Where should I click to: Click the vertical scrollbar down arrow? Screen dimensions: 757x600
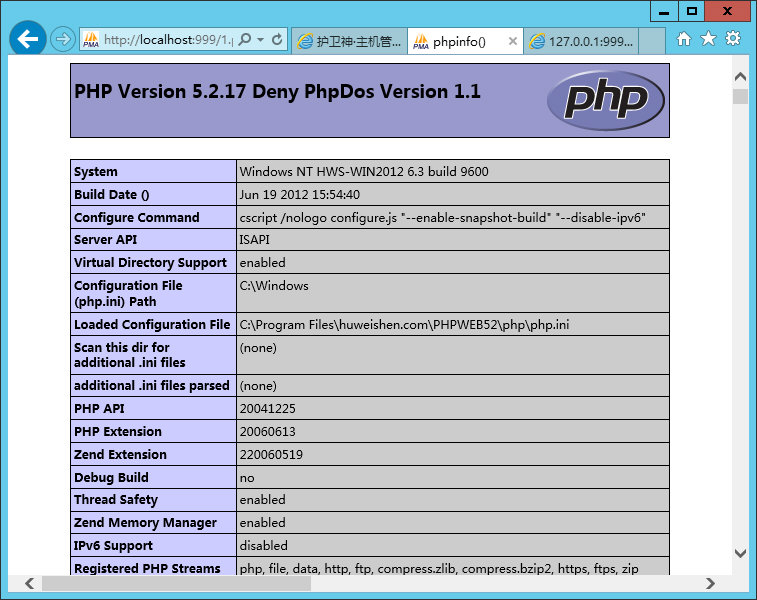(x=740, y=554)
